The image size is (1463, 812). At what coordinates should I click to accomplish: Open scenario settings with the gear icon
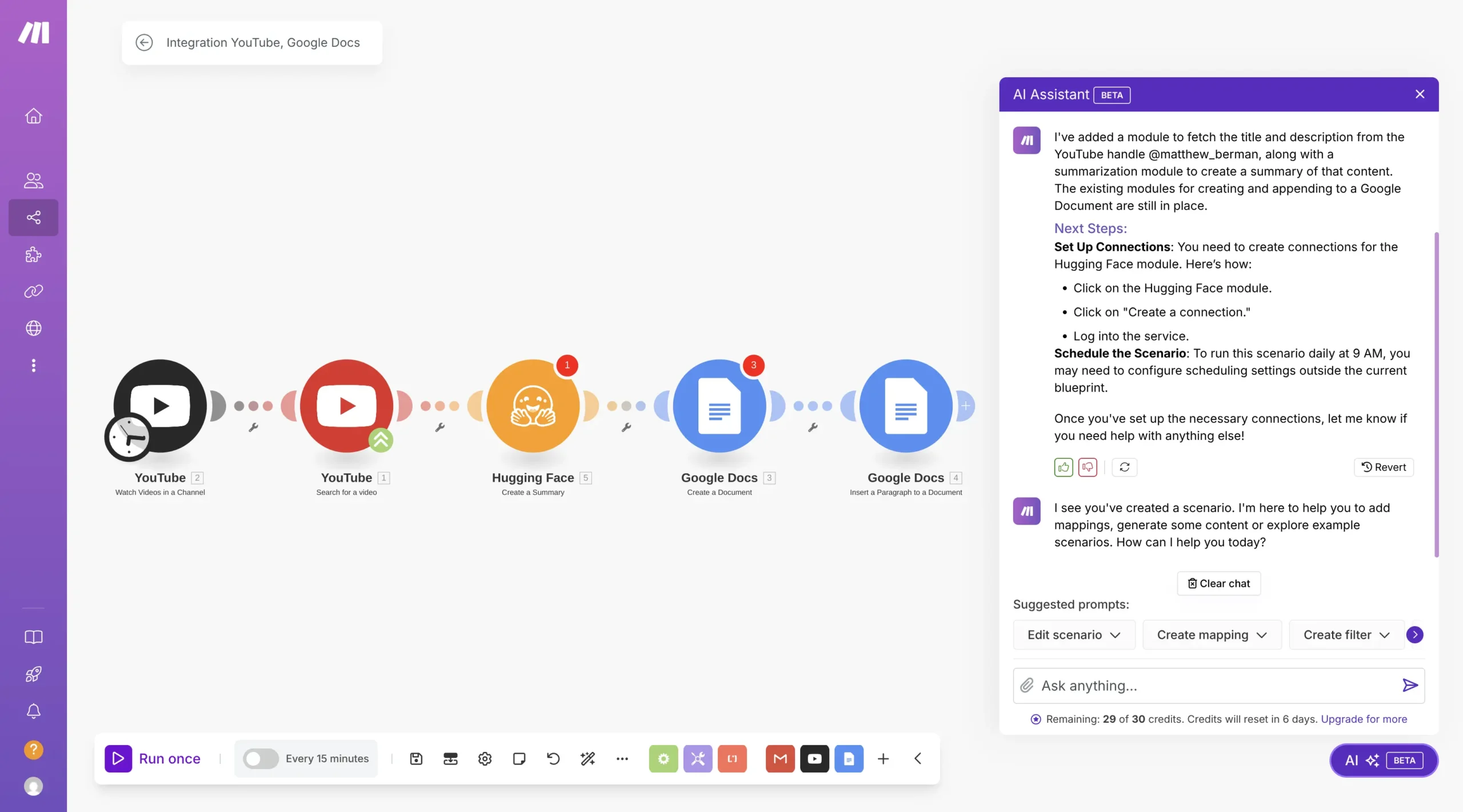tap(485, 758)
